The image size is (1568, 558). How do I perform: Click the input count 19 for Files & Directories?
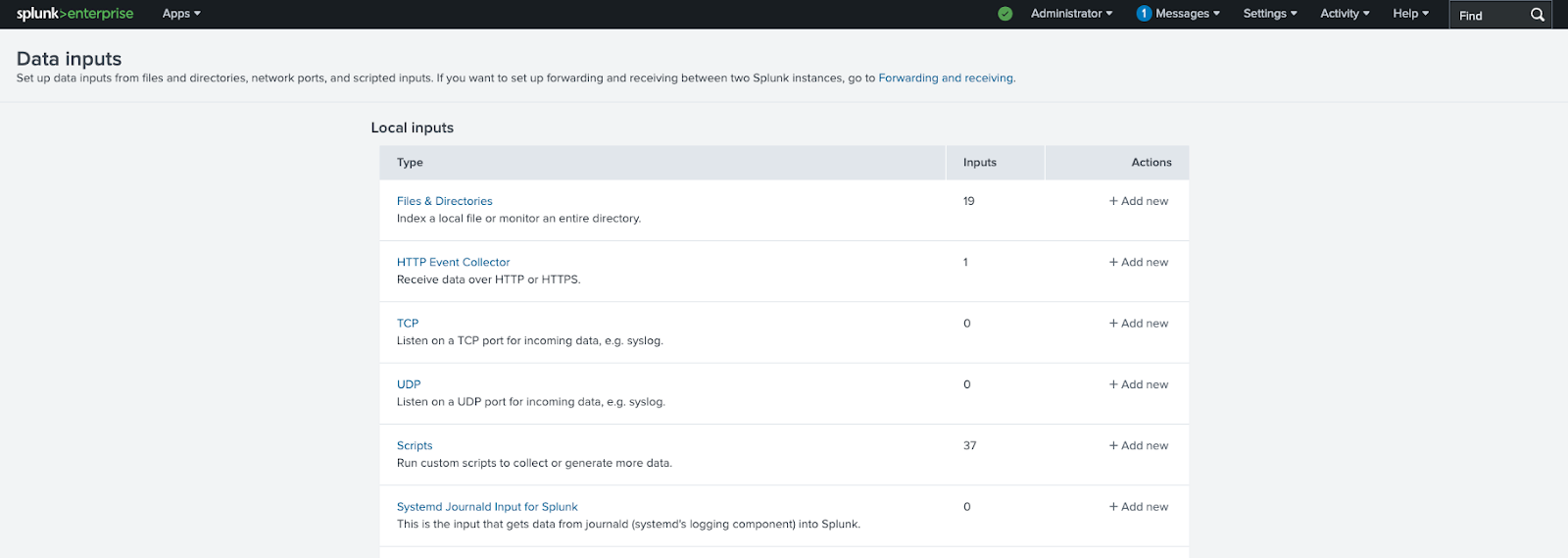coord(968,201)
